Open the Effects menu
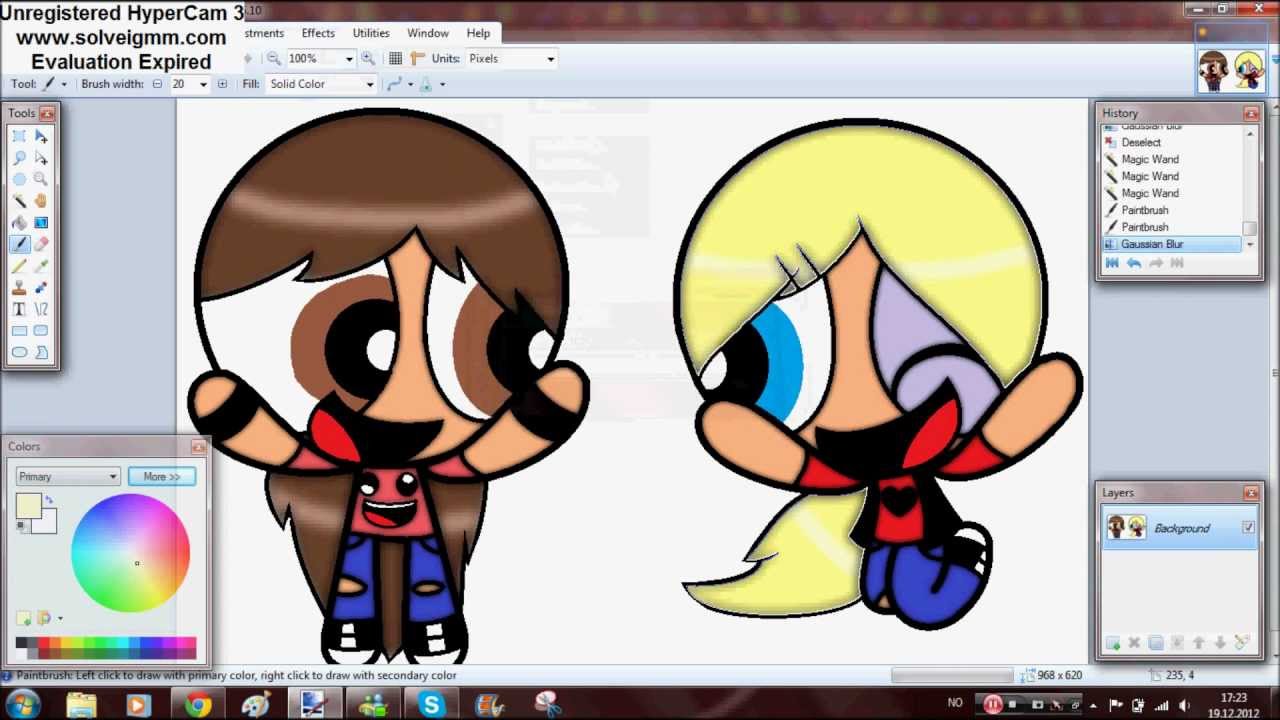Image resolution: width=1280 pixels, height=720 pixels. pos(318,33)
